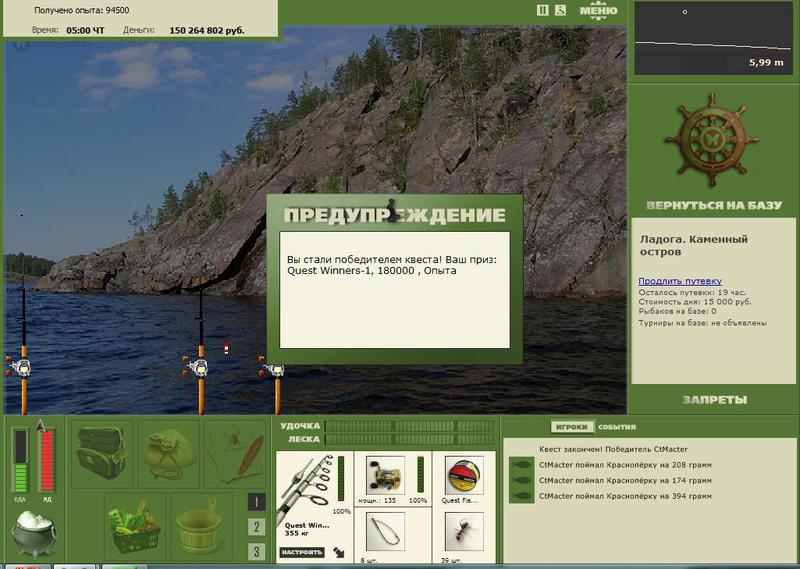Click the arrow icon beside НАСТРОИТЬ
The height and width of the screenshot is (569, 800).
pyautogui.click(x=339, y=552)
